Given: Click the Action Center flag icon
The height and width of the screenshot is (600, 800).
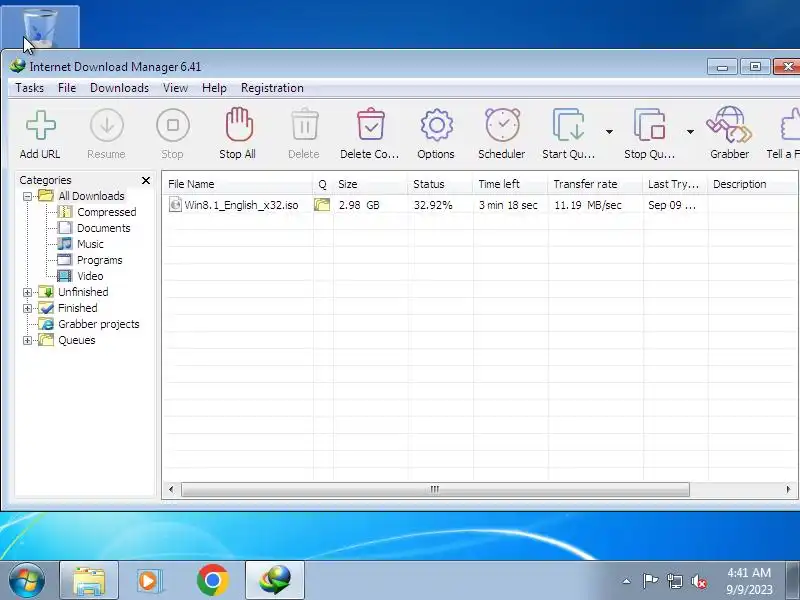Looking at the screenshot, I should pos(651,581).
